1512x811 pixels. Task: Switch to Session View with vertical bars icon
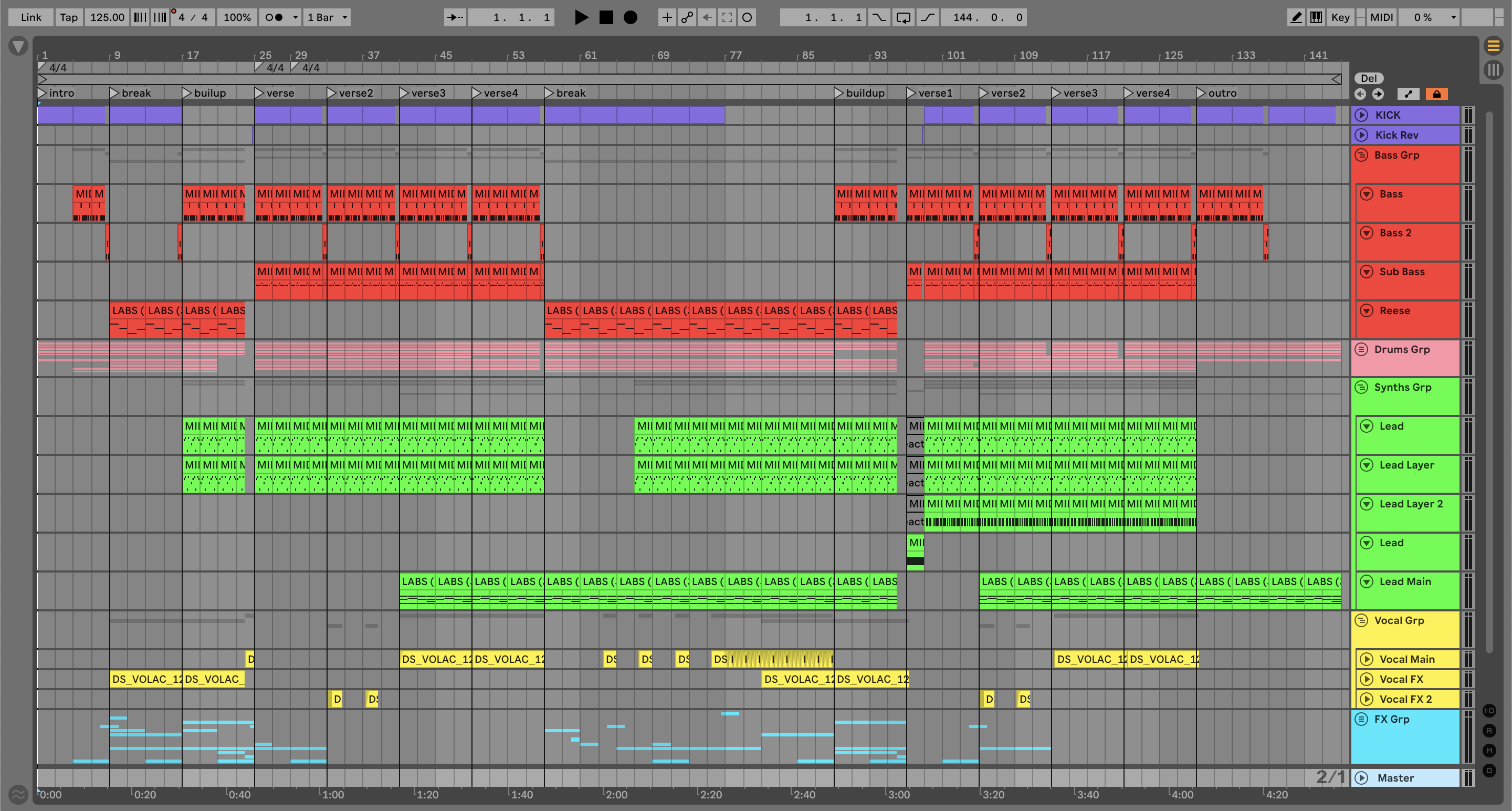coord(1493,70)
